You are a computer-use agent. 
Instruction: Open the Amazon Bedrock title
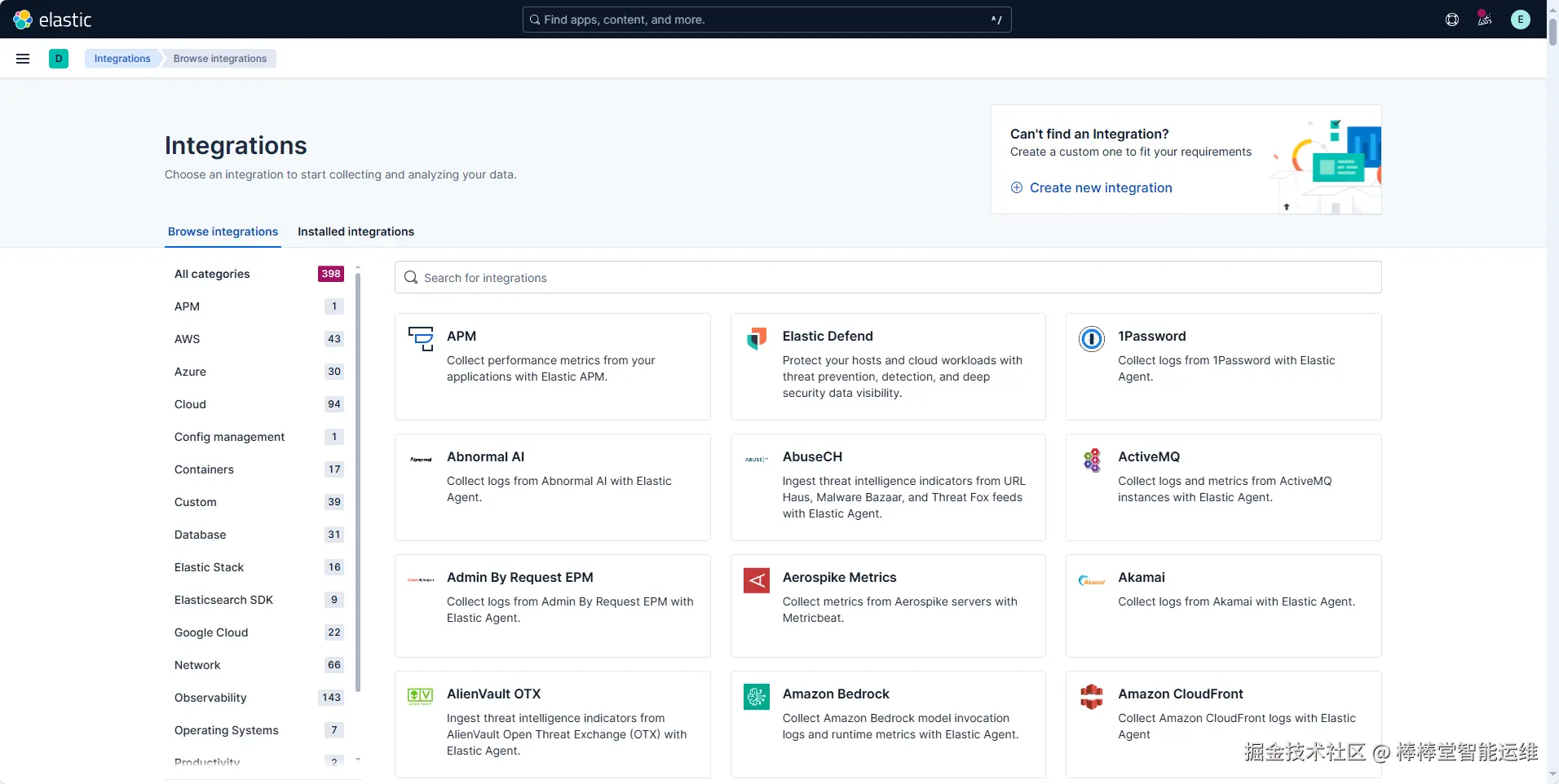click(x=836, y=694)
